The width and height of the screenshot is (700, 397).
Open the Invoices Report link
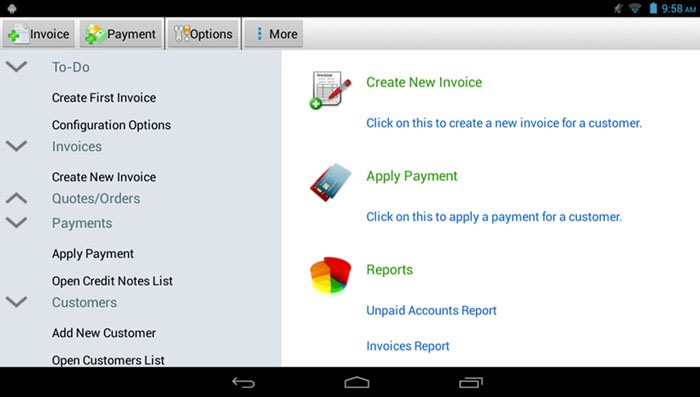coord(408,346)
